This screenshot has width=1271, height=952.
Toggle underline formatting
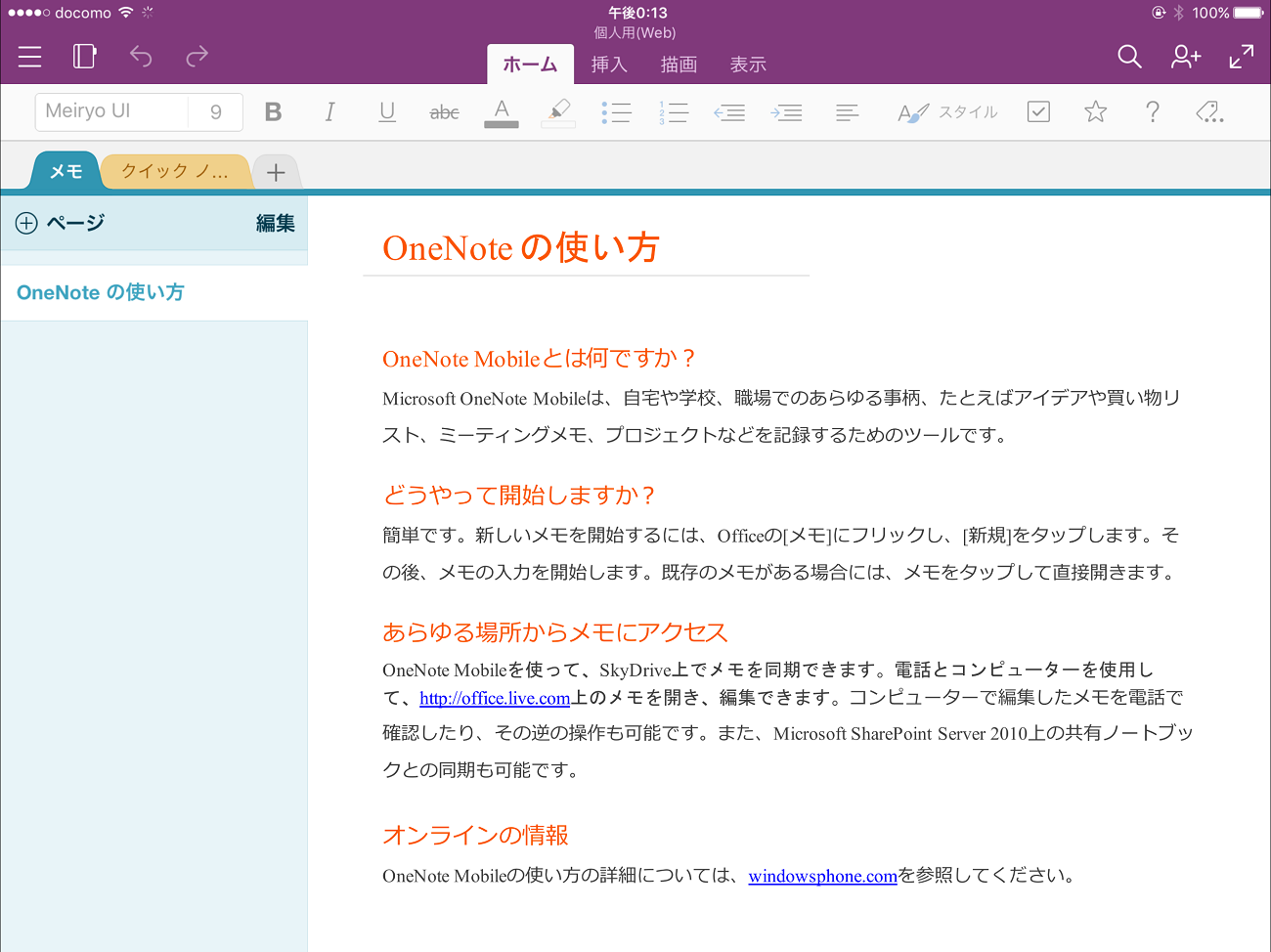pyautogui.click(x=387, y=112)
